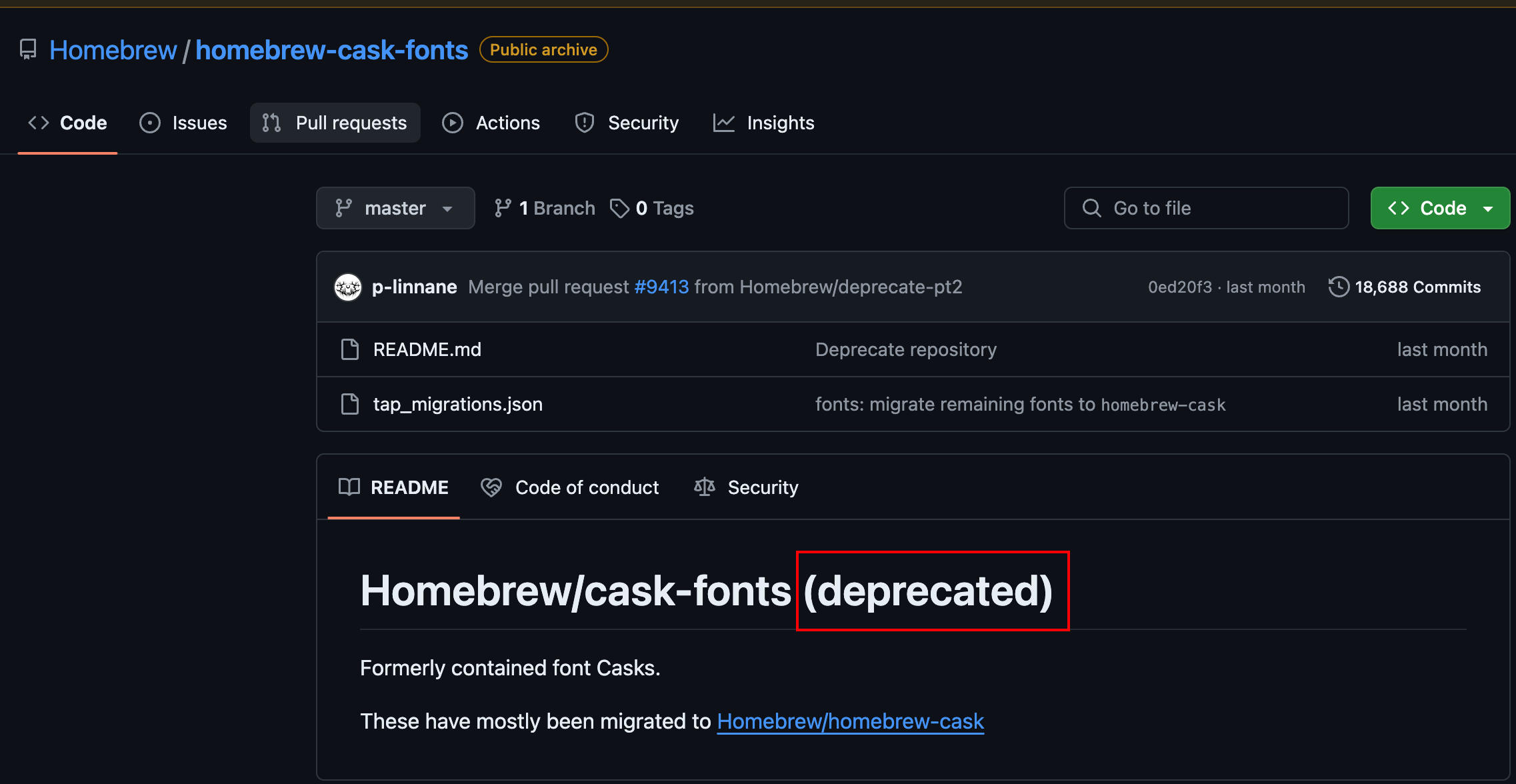Click the Go to file search field
Screen dimensions: 1516x784
(x=1207, y=209)
